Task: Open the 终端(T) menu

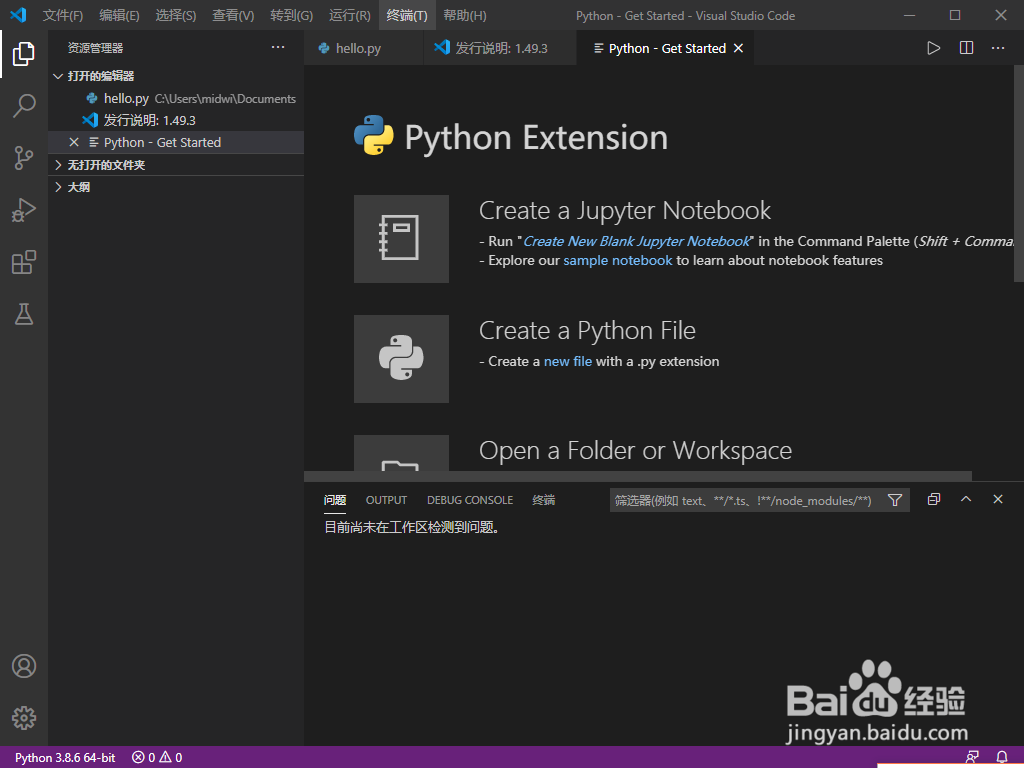Action: [x=407, y=15]
